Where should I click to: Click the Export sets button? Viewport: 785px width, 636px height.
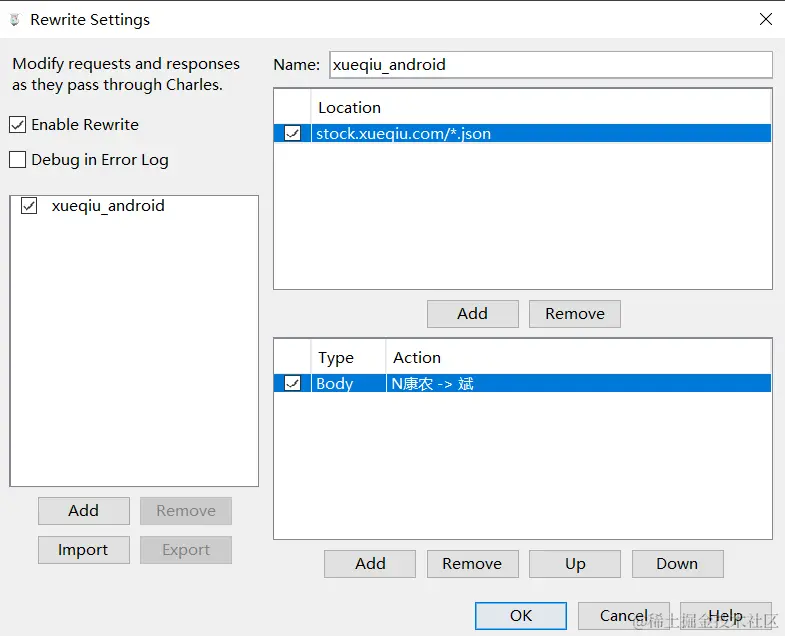click(x=186, y=550)
